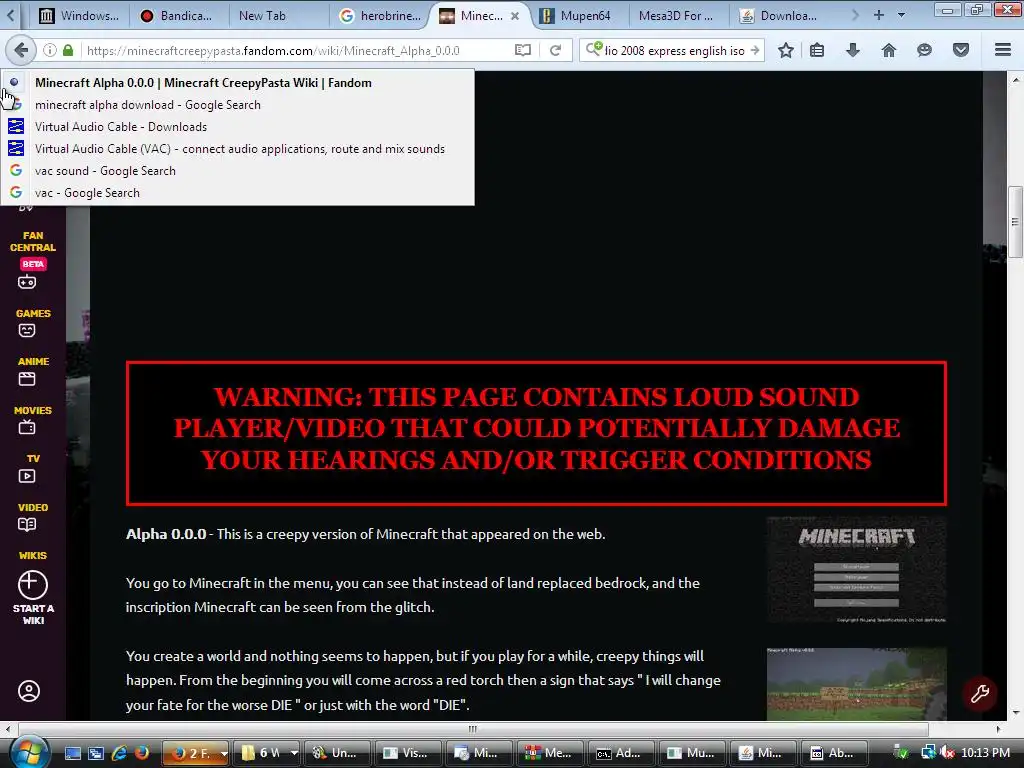This screenshot has width=1024, height=768.
Task: Open Video in Fandom sidebar
Action: coord(33,517)
